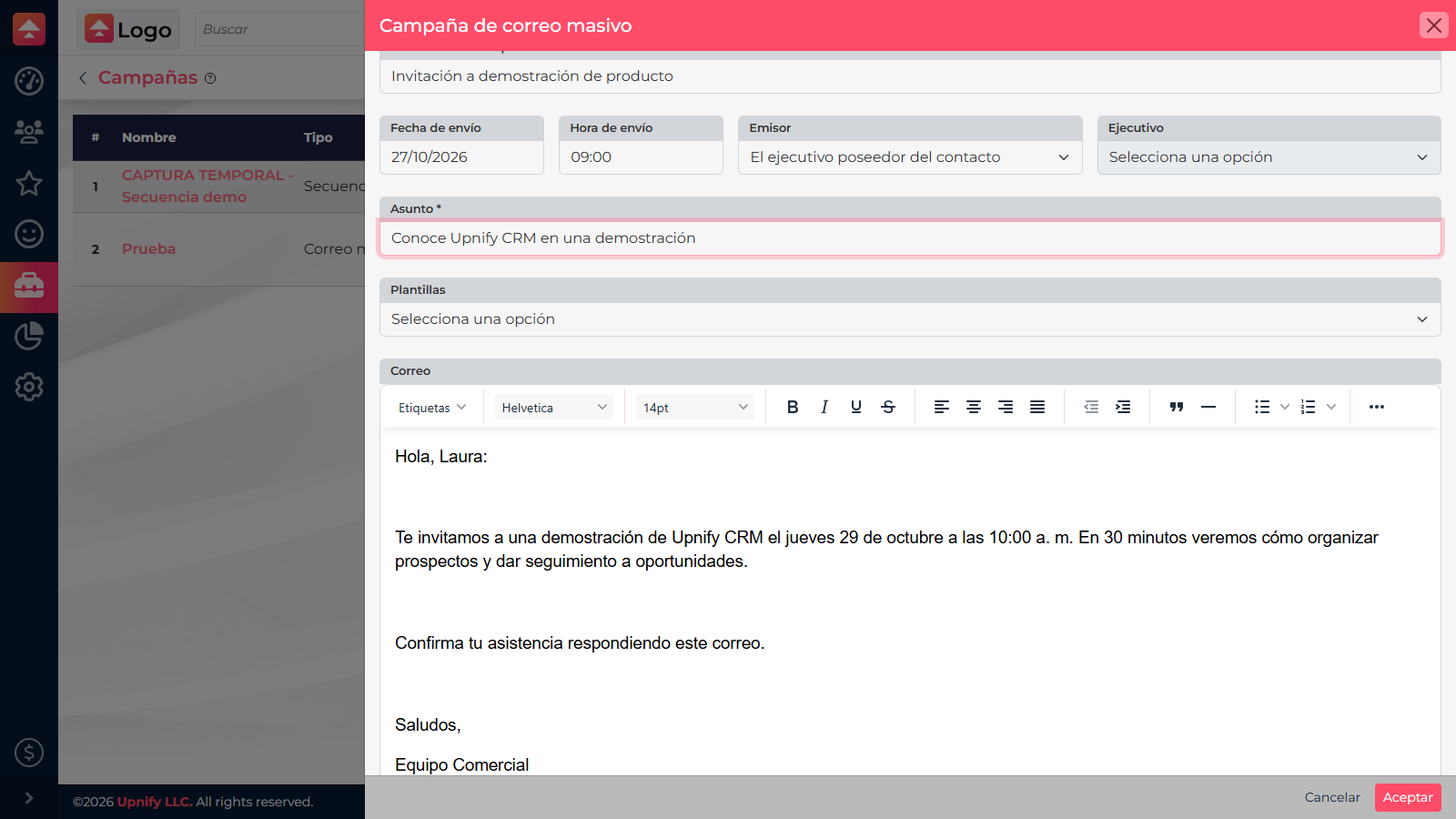Open the dashboard gauge in sidebar

29,81
